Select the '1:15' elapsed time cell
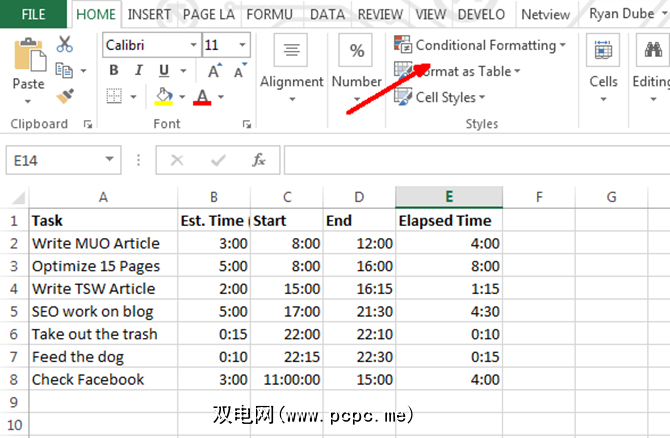This screenshot has height=438, width=670. click(x=449, y=288)
